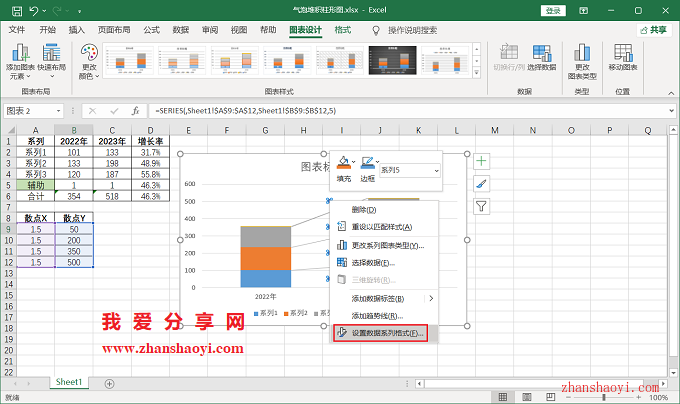
Task: Select row header 12
Action: click(x=9, y=262)
